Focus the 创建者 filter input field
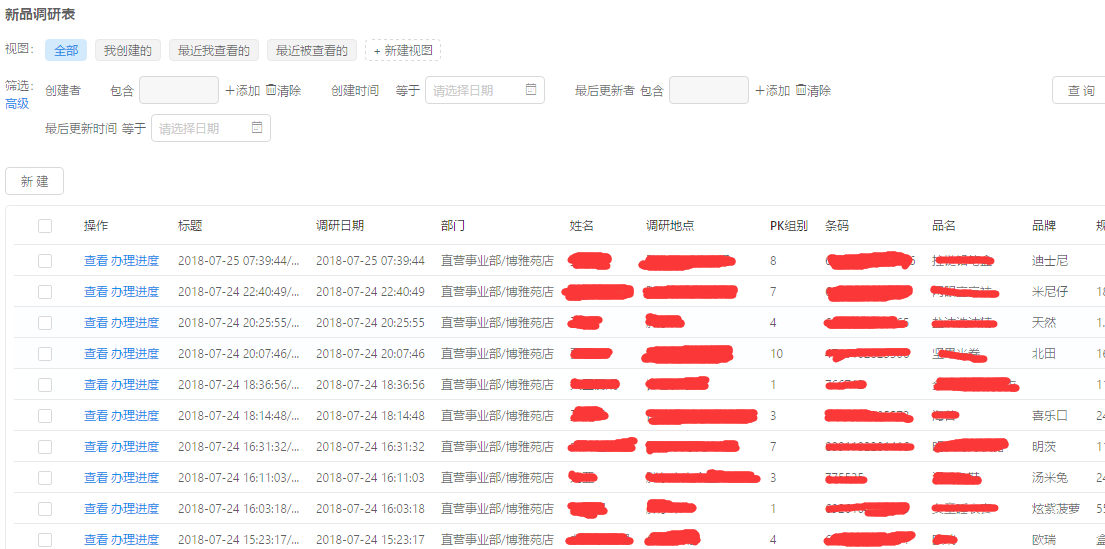The image size is (1105, 549). [x=179, y=90]
